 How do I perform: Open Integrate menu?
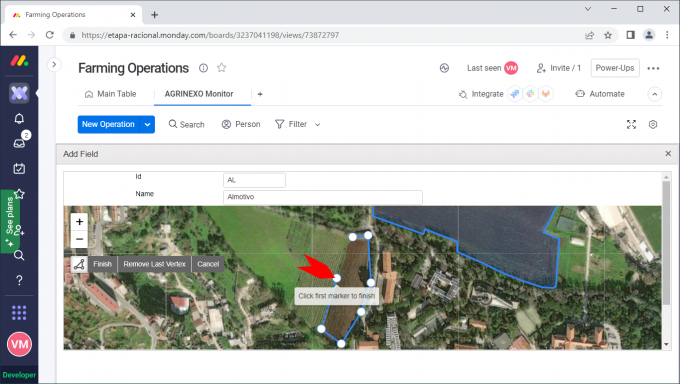481,94
